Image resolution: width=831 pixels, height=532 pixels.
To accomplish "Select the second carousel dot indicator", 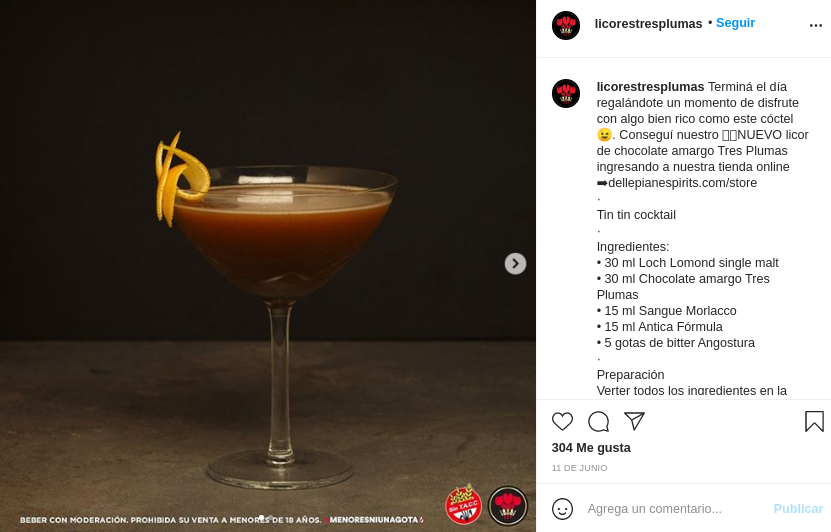I will point(271,517).
